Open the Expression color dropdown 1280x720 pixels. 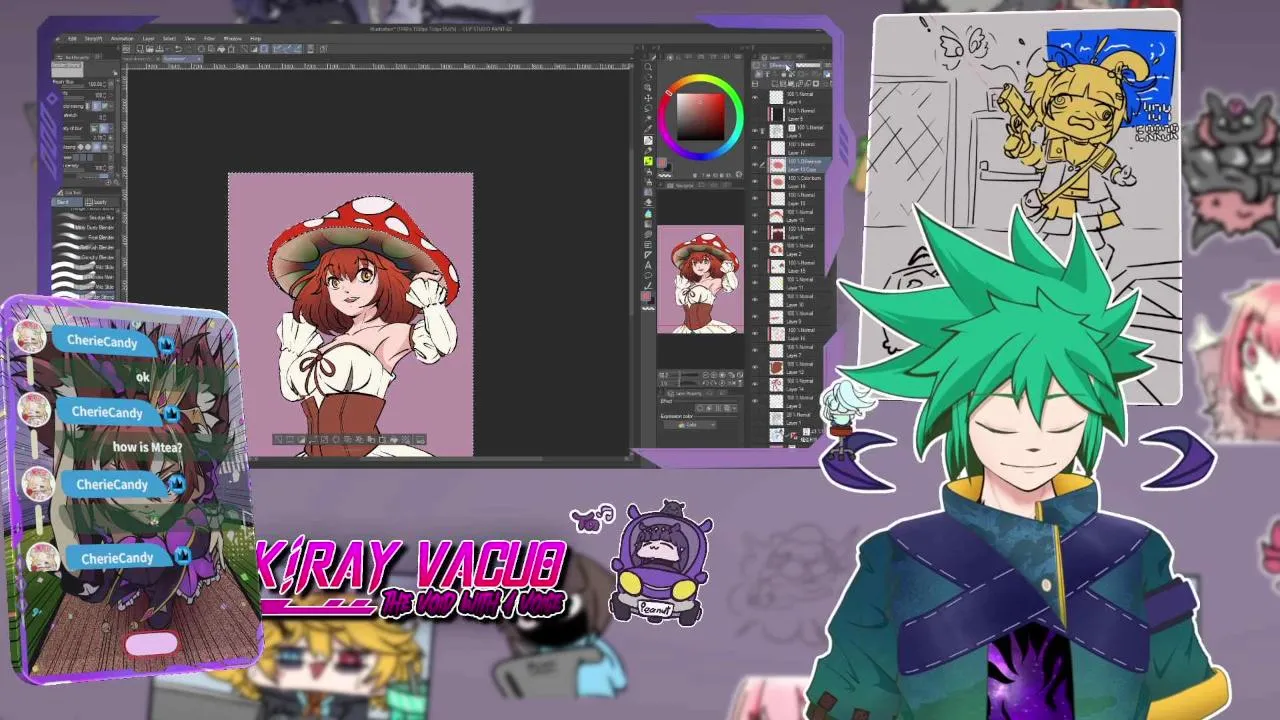coord(690,425)
